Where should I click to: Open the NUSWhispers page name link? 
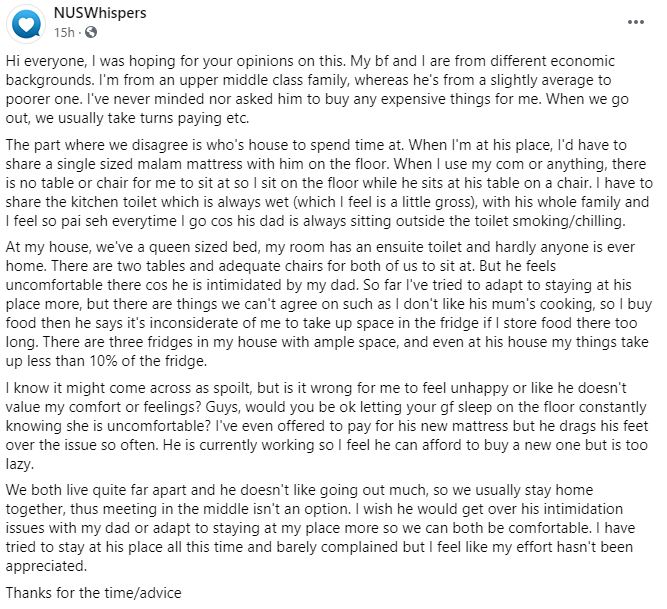pos(100,13)
